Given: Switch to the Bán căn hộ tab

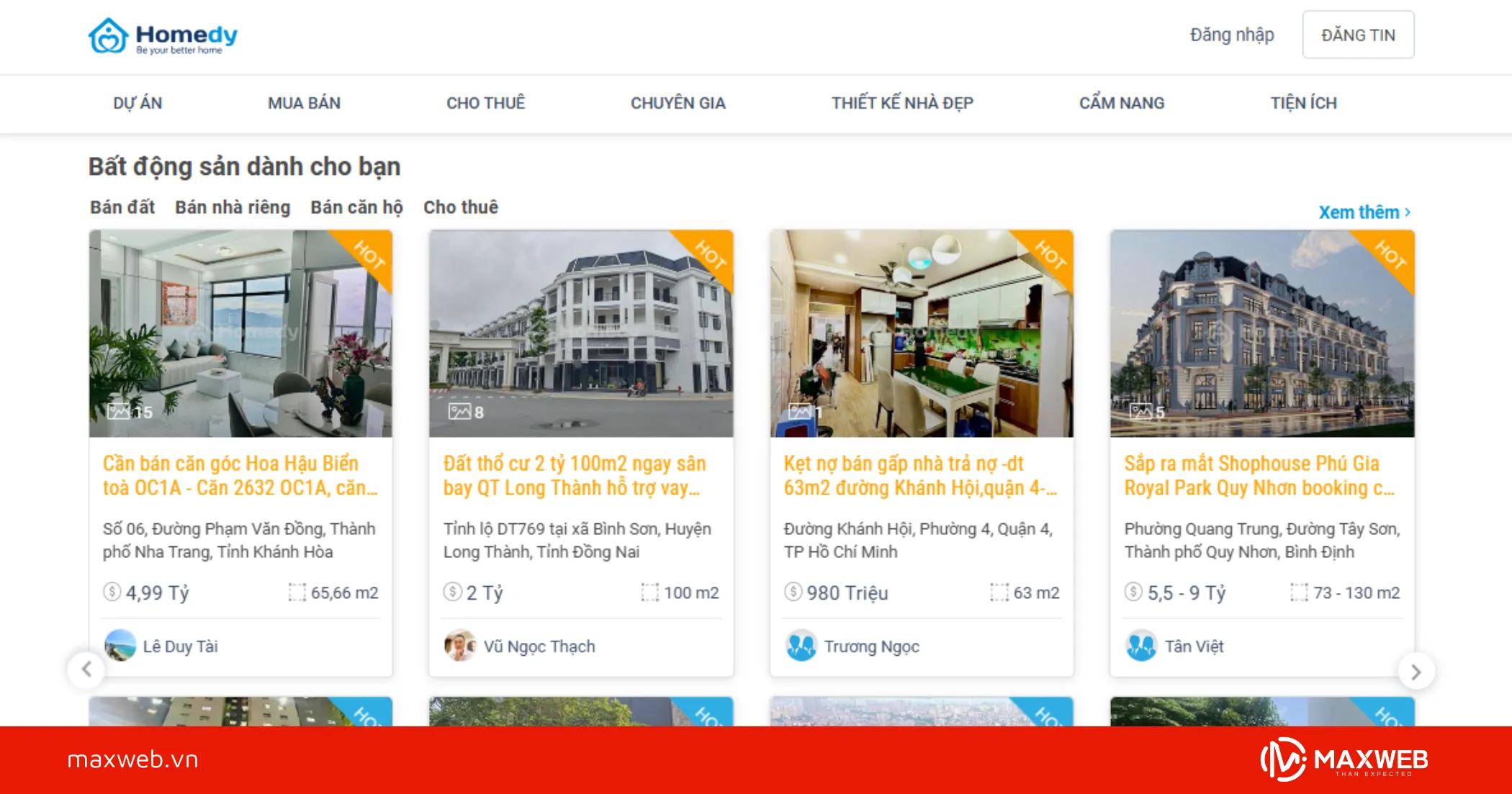Looking at the screenshot, I should click(356, 207).
